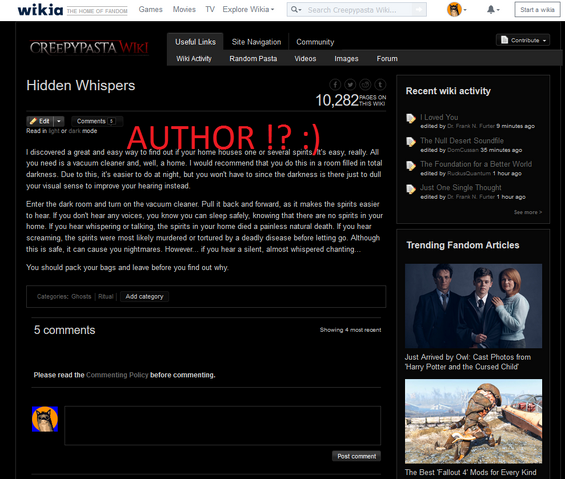Open the Commenting Policy link
The height and width of the screenshot is (479, 565).
point(117,375)
